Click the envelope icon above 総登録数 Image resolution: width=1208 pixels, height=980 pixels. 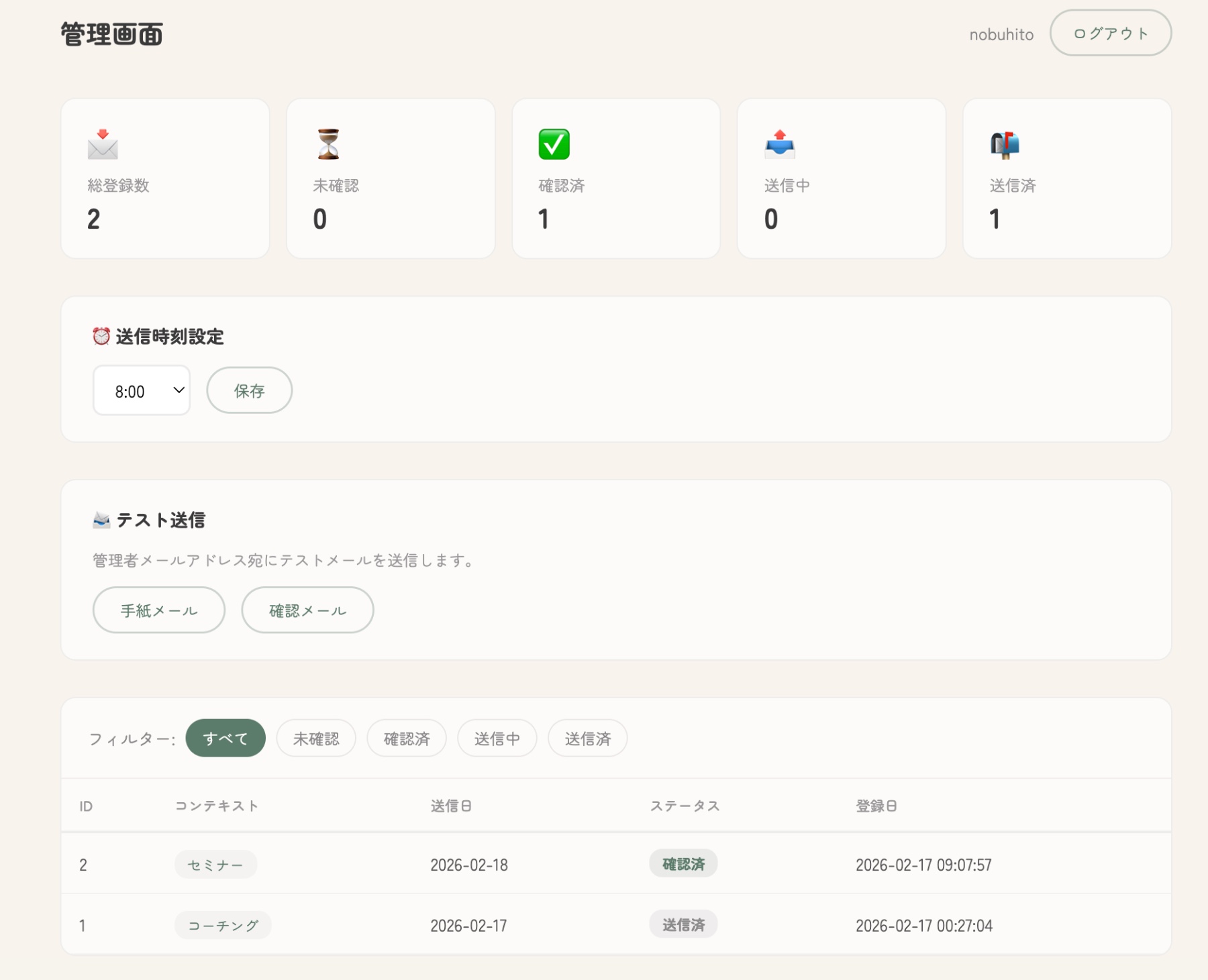coord(103,144)
